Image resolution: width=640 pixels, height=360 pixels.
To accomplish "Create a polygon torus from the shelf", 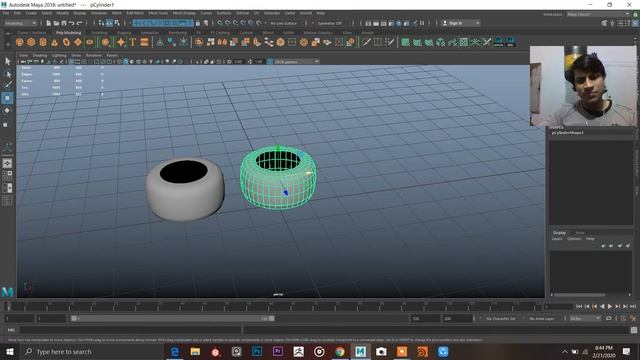I will 66,42.
